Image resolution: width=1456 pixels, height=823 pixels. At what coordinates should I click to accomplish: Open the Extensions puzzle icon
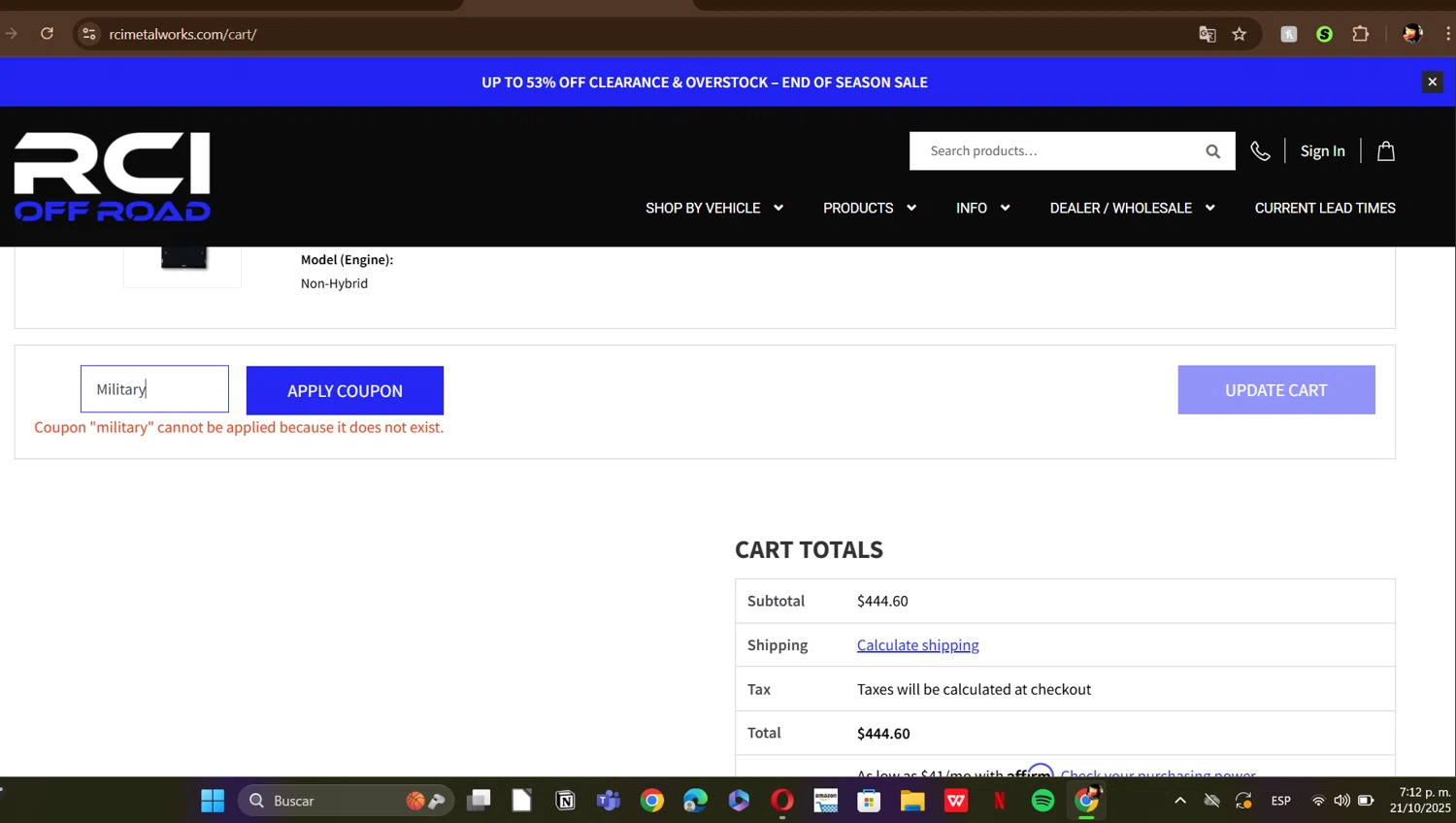tap(1361, 34)
